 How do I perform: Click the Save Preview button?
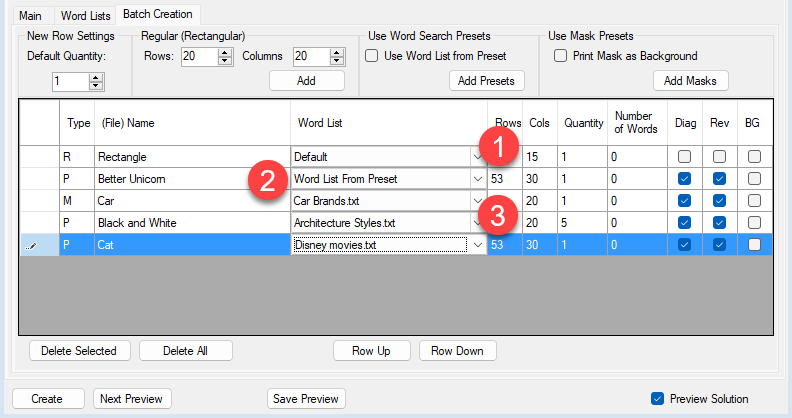(x=306, y=398)
